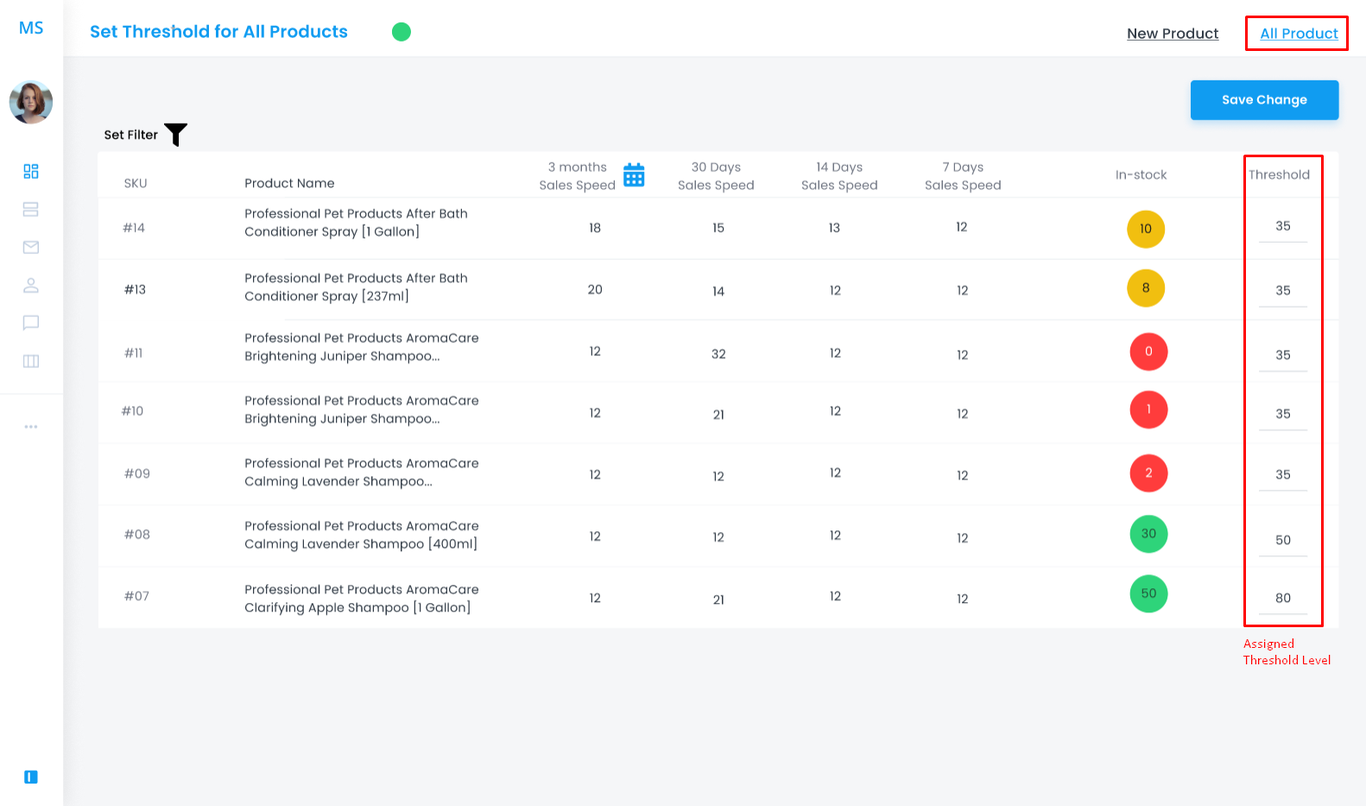Click the In-stock column header
This screenshot has width=1366, height=806.
(x=1141, y=175)
